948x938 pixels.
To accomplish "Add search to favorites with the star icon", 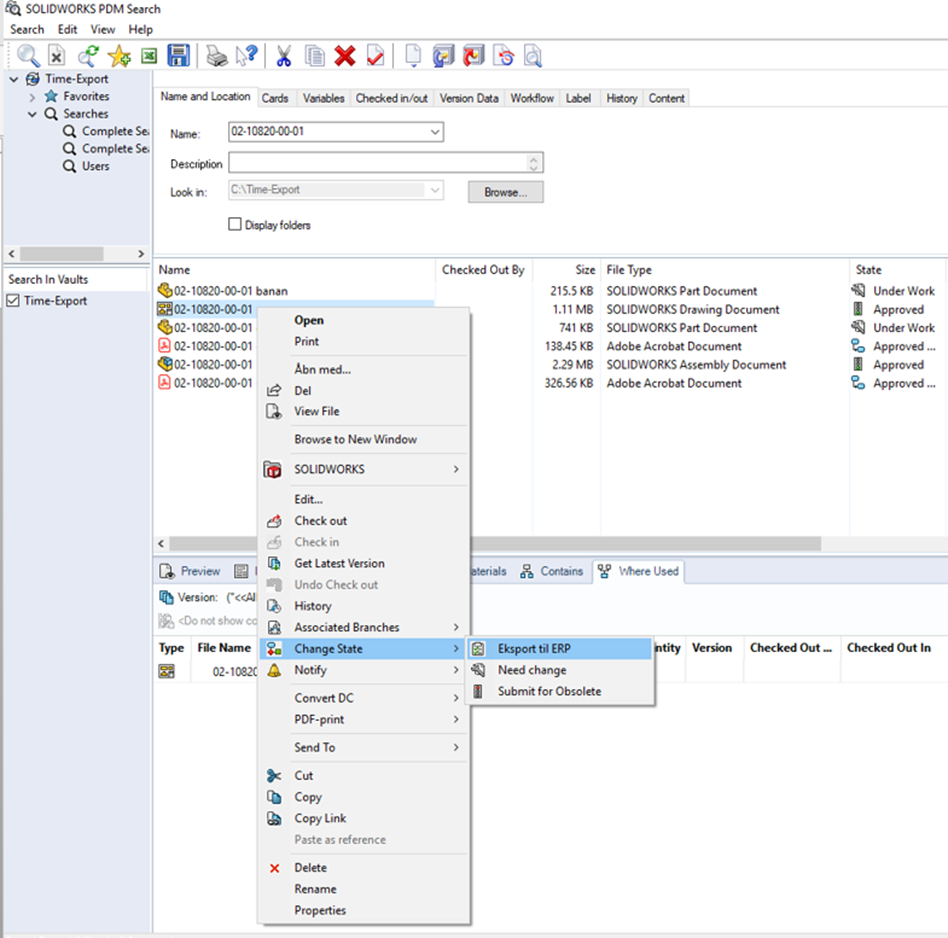I will pos(119,56).
